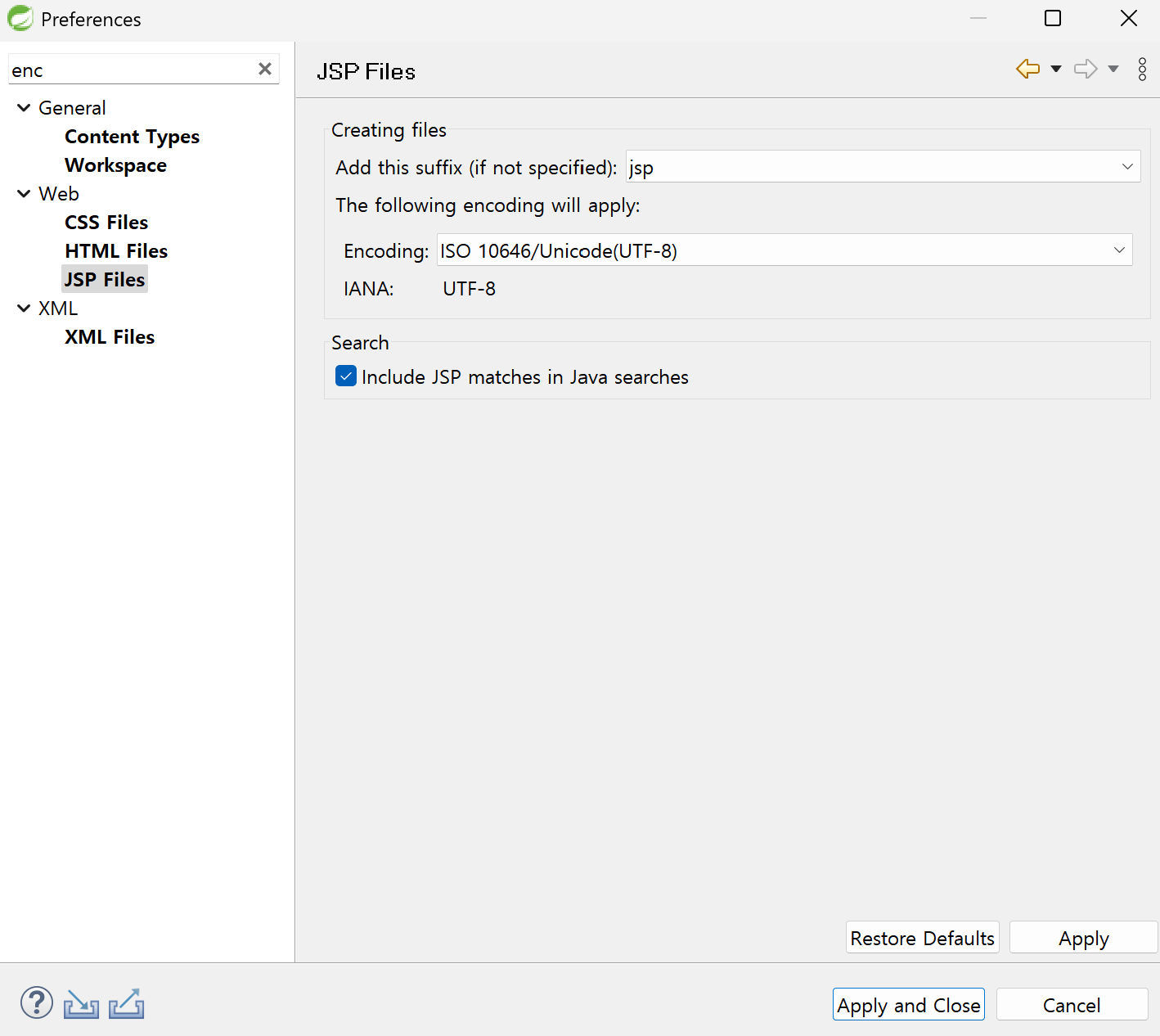Screen dimensions: 1160x1036
Task: Collapse the XML tree node
Action: (24, 308)
